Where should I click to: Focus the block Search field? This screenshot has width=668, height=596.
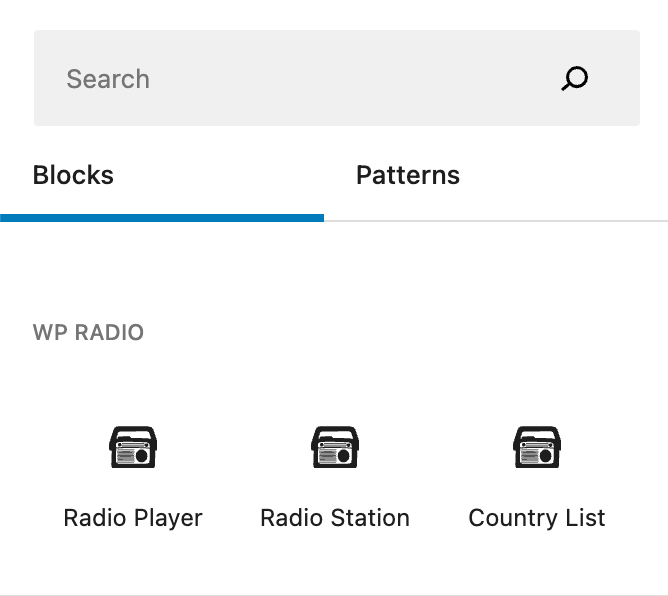pos(300,79)
